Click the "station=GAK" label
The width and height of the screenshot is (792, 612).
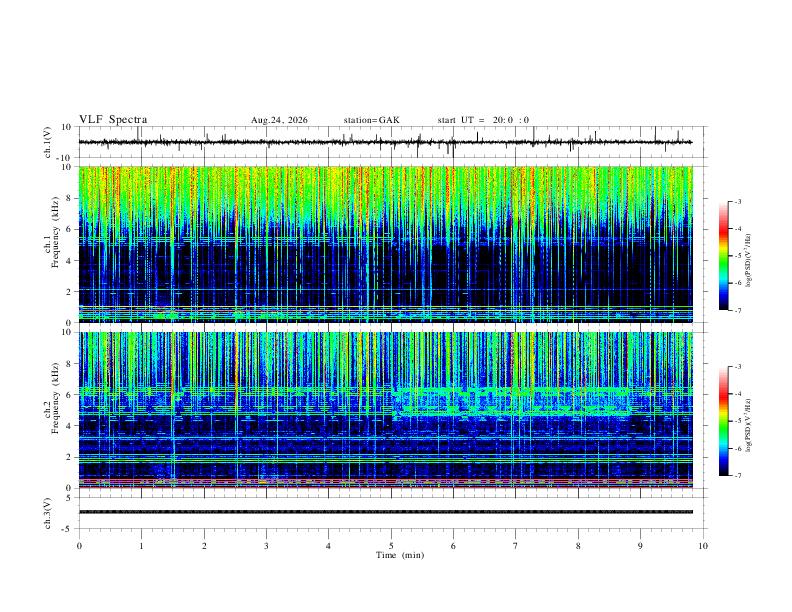[x=371, y=120]
